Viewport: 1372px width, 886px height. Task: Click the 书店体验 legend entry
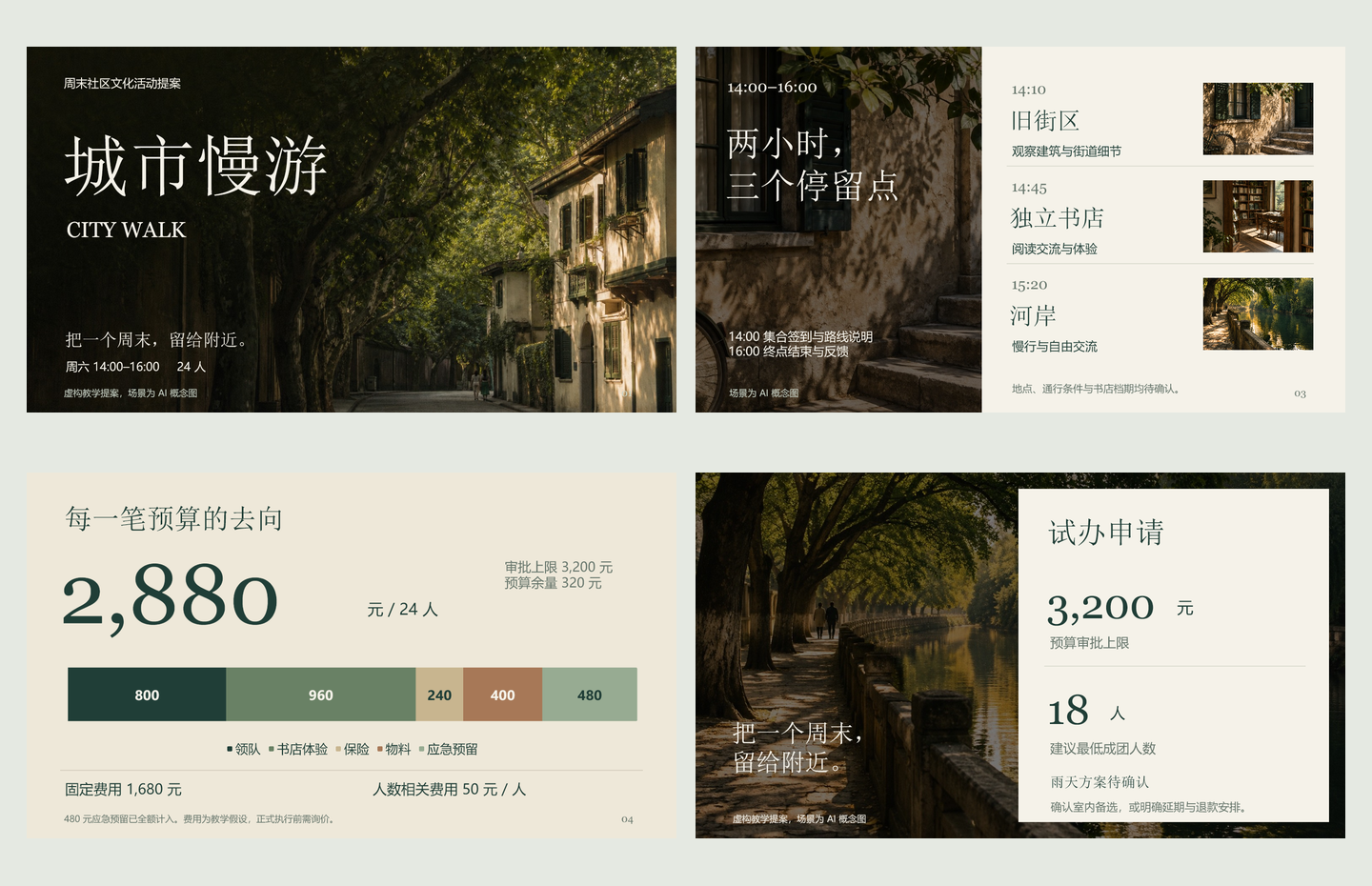click(x=298, y=749)
